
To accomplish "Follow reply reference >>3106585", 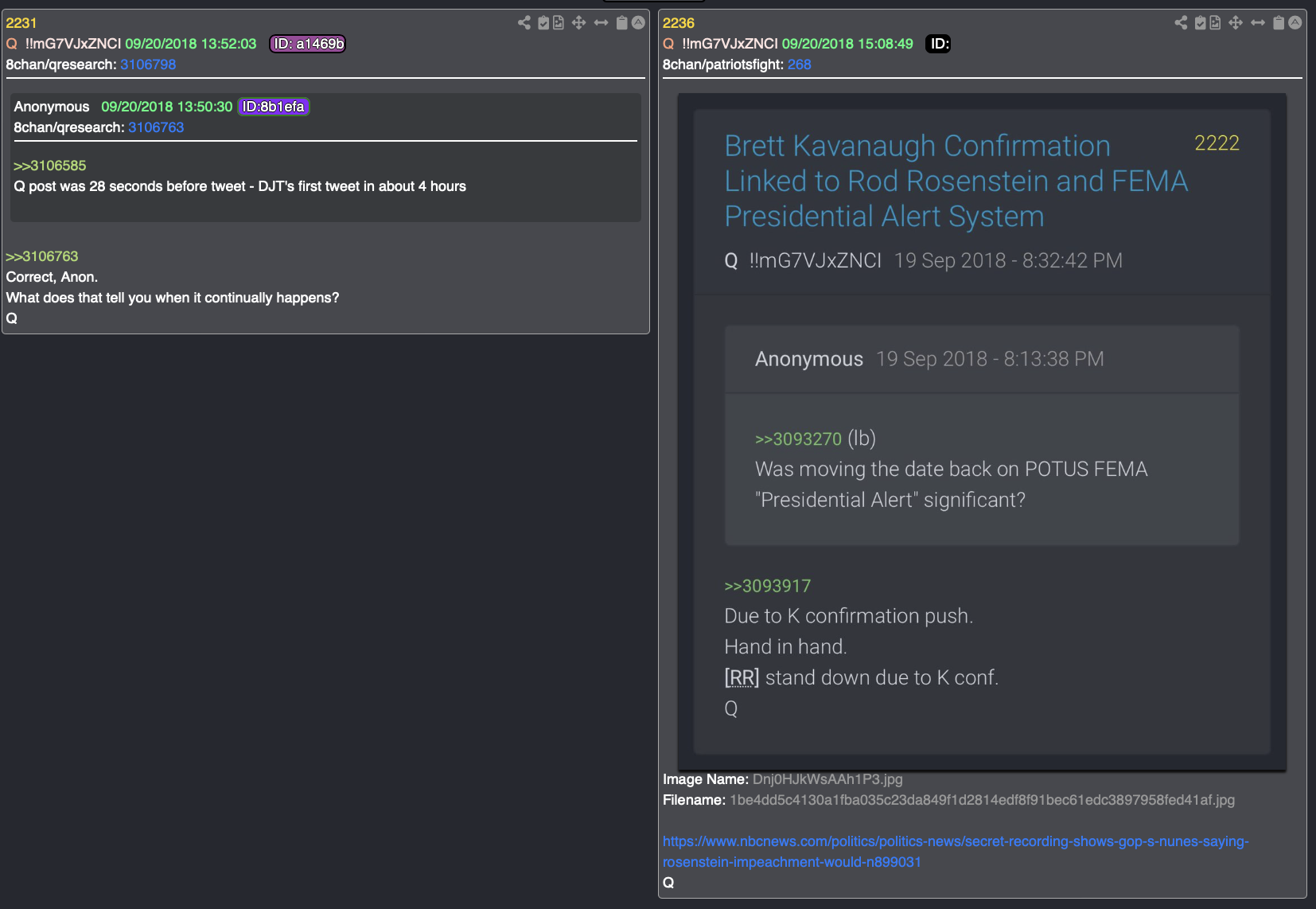I will [x=49, y=166].
